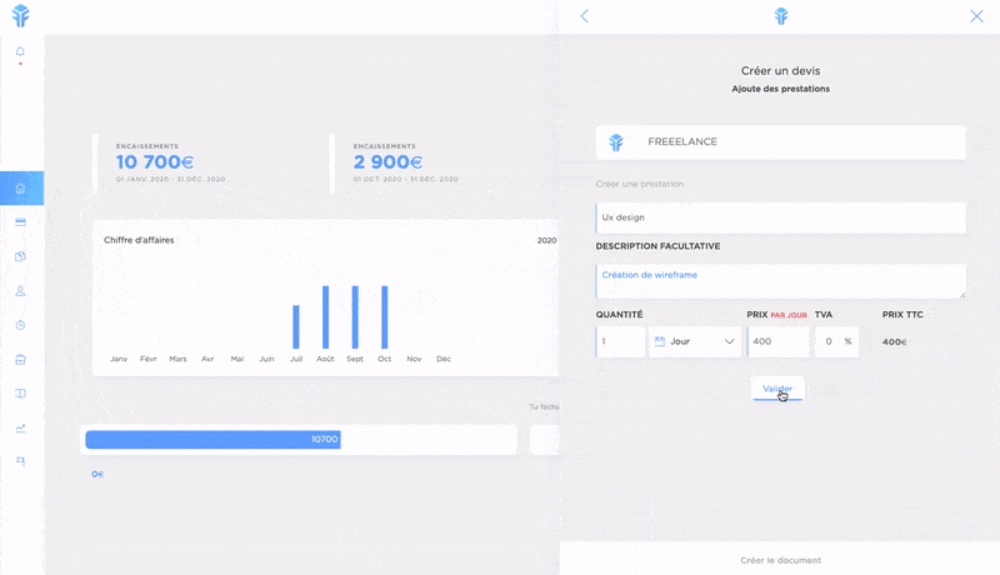Viewport: 1000px width, 575px height.
Task: Click the open book icon in sidebar
Action: tap(20, 394)
